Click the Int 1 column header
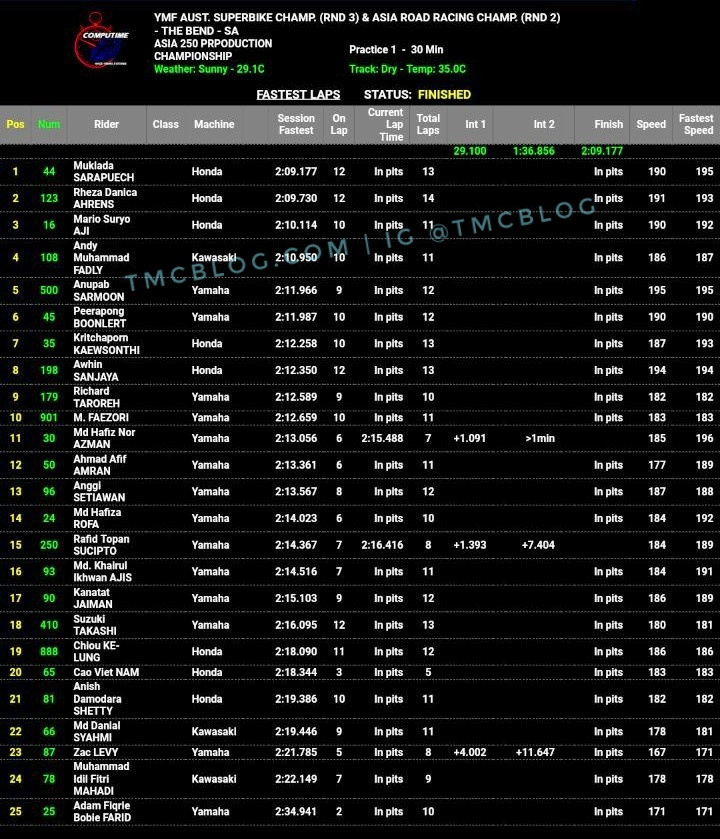This screenshot has width=720, height=839. click(476, 124)
